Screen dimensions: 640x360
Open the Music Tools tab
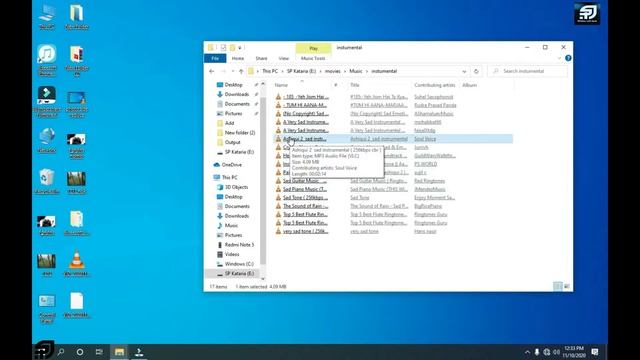313,58
